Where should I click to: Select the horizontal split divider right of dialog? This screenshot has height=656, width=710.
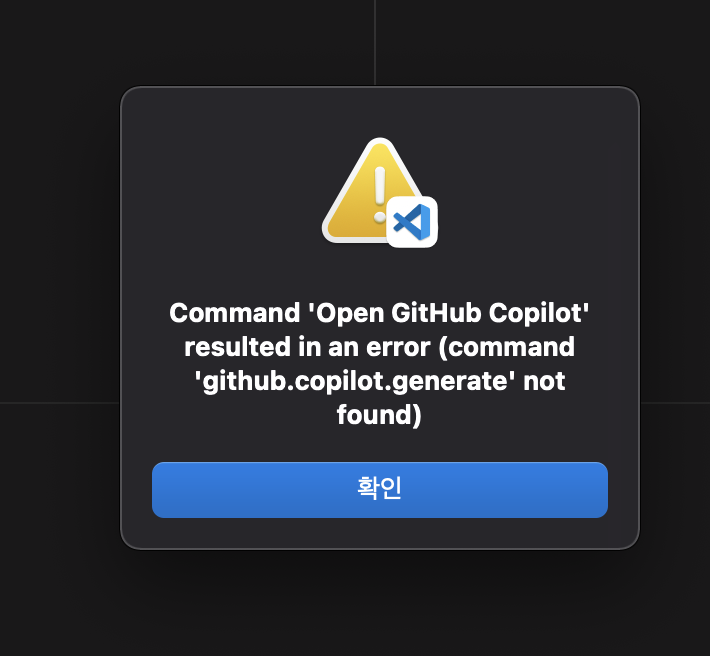(x=675, y=402)
